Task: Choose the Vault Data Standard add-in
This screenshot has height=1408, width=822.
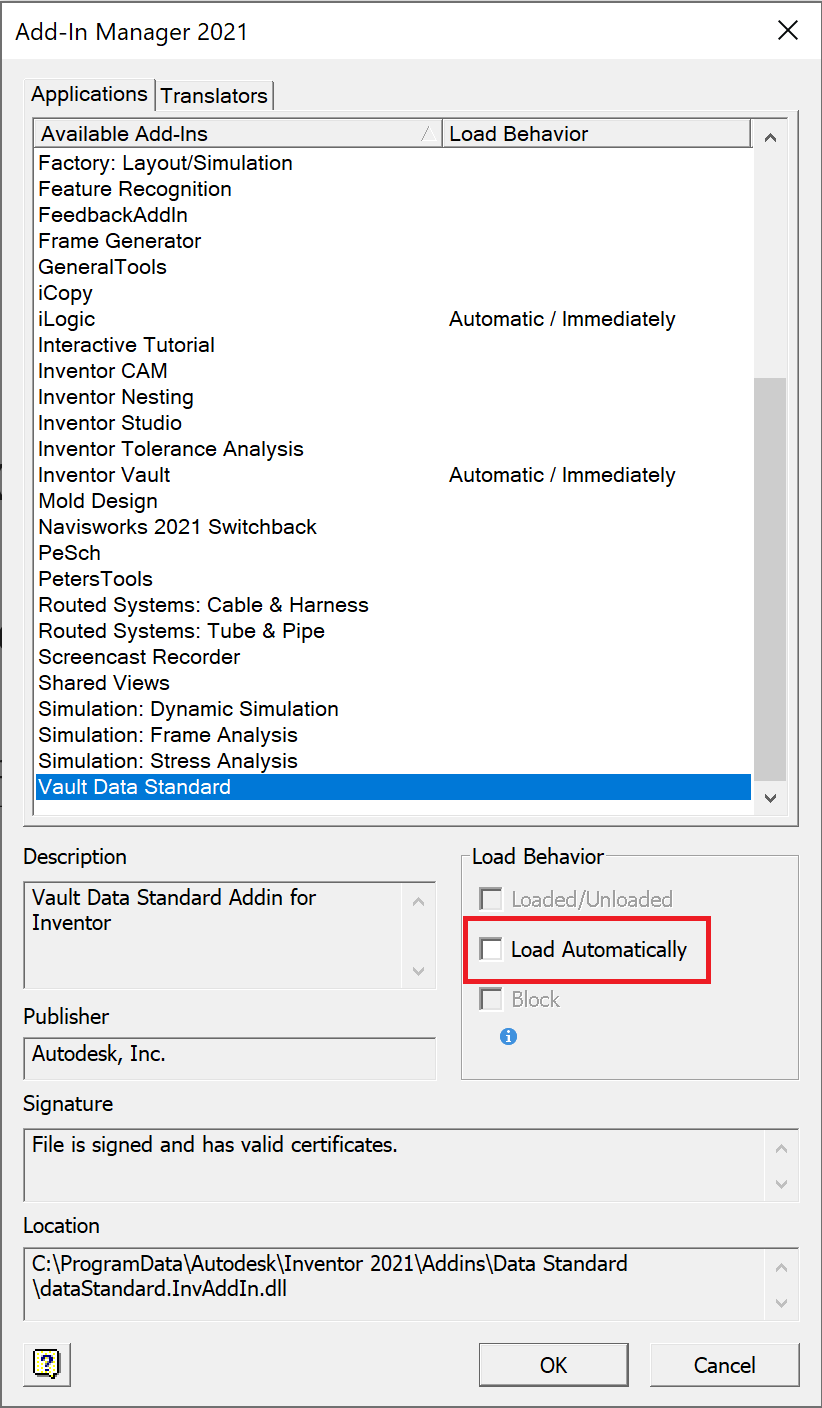Action: [134, 787]
